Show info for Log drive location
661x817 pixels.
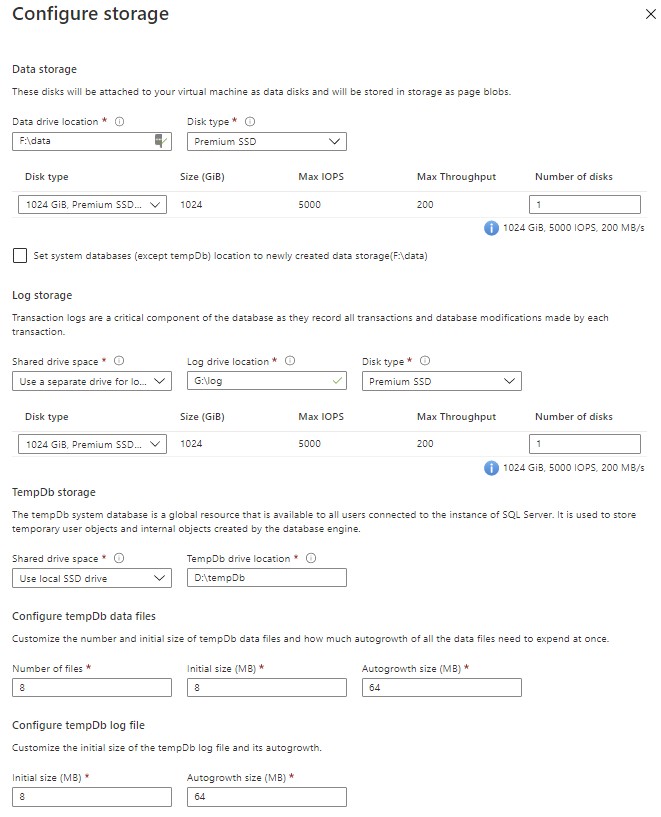290,361
